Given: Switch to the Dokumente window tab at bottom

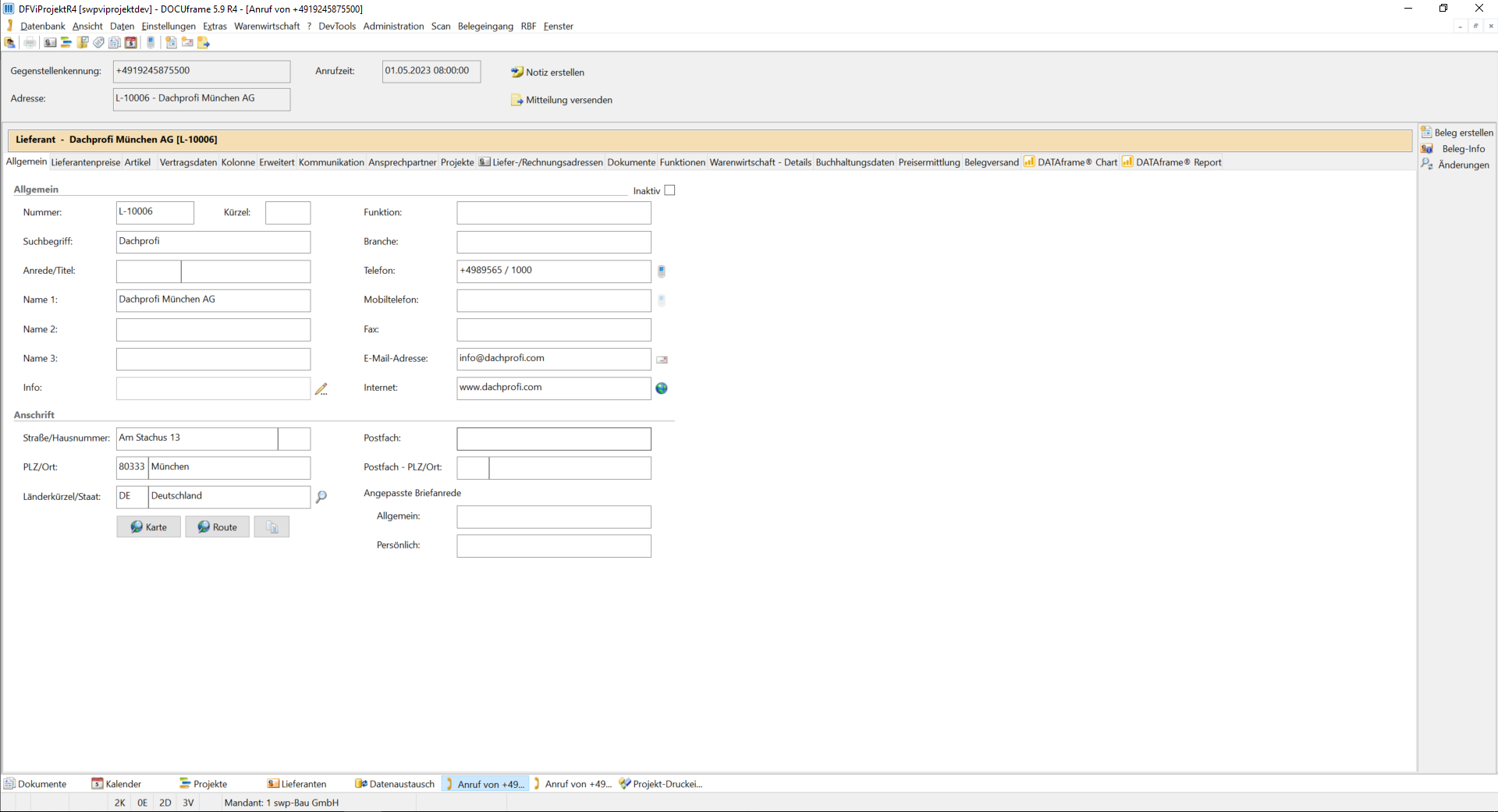Looking at the screenshot, I should coord(36,784).
